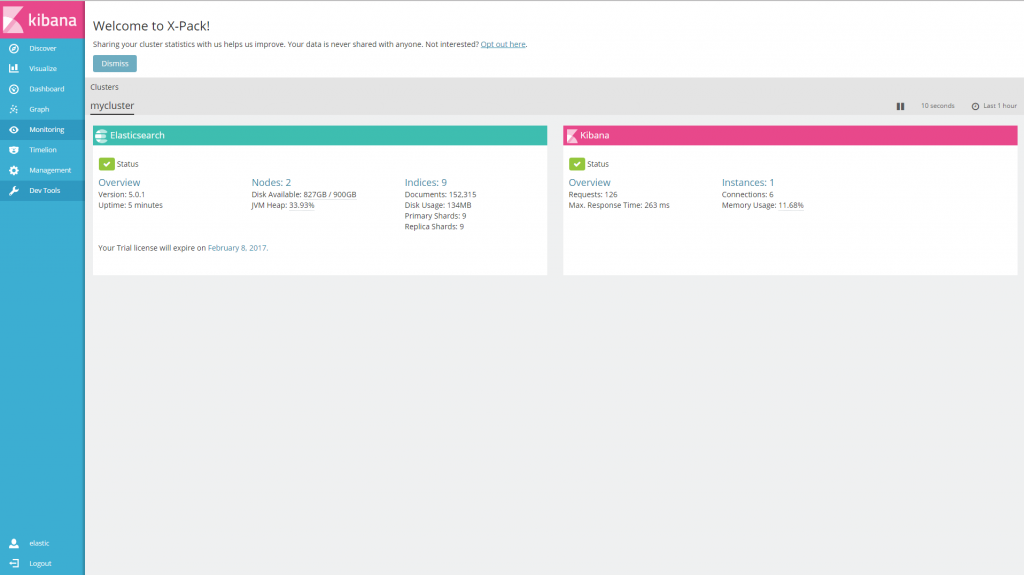Open the Discover compass icon
Viewport: 1024px width, 575px height.
pos(14,48)
